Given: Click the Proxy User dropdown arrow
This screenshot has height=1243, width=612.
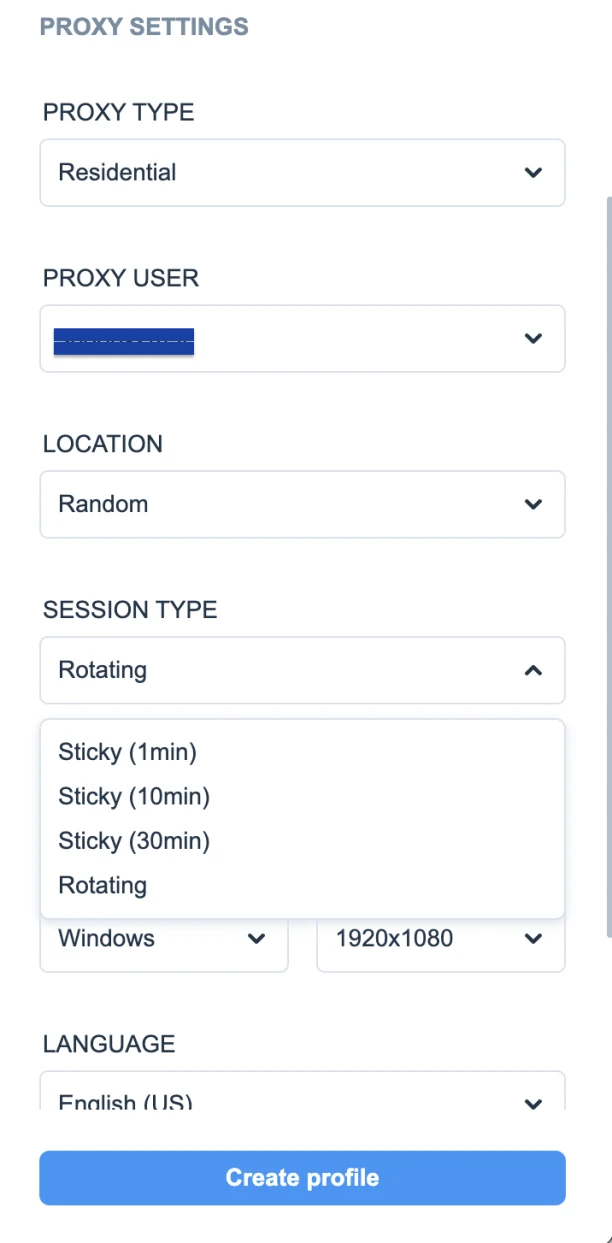Looking at the screenshot, I should [533, 338].
